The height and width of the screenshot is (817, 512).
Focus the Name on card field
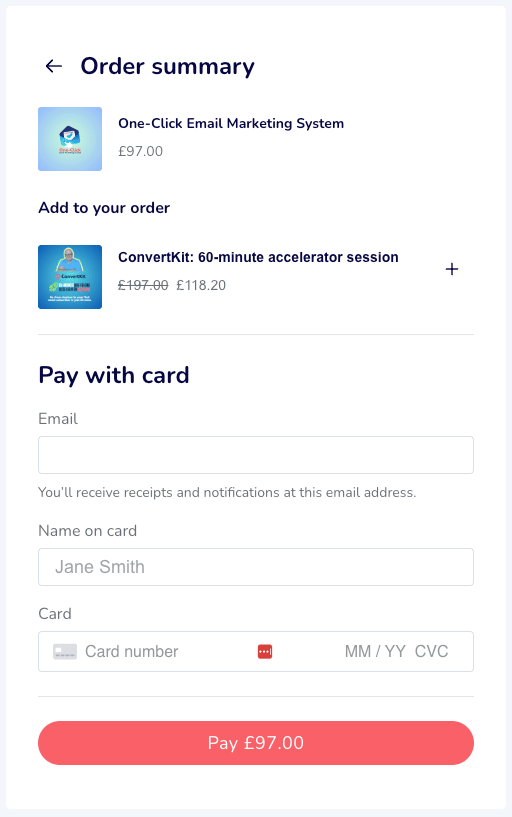click(x=256, y=567)
